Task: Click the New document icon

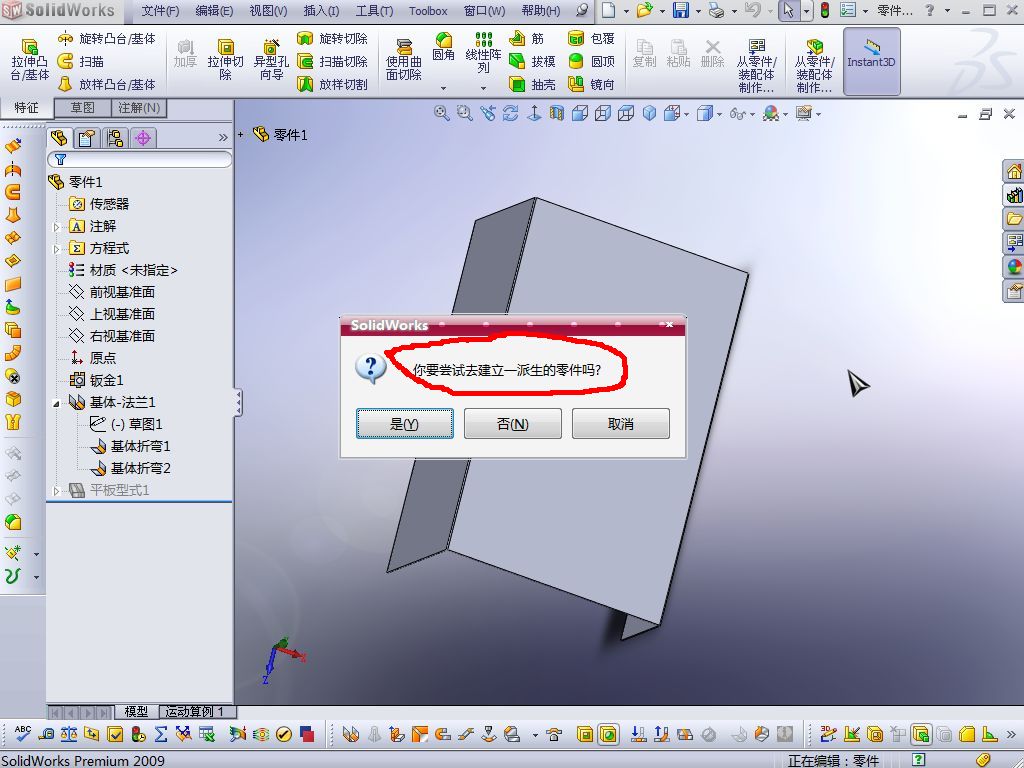Action: 609,10
